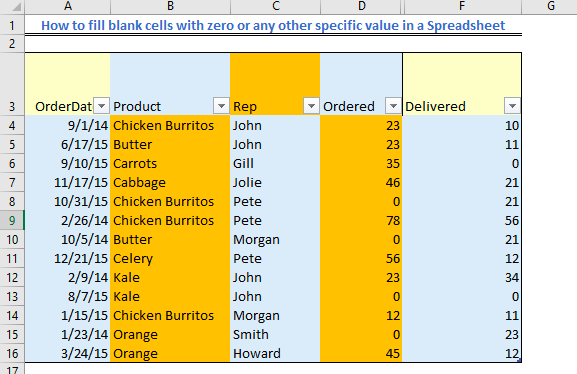The image size is (577, 374).
Task: Select column C header
Action: click(276, 6)
